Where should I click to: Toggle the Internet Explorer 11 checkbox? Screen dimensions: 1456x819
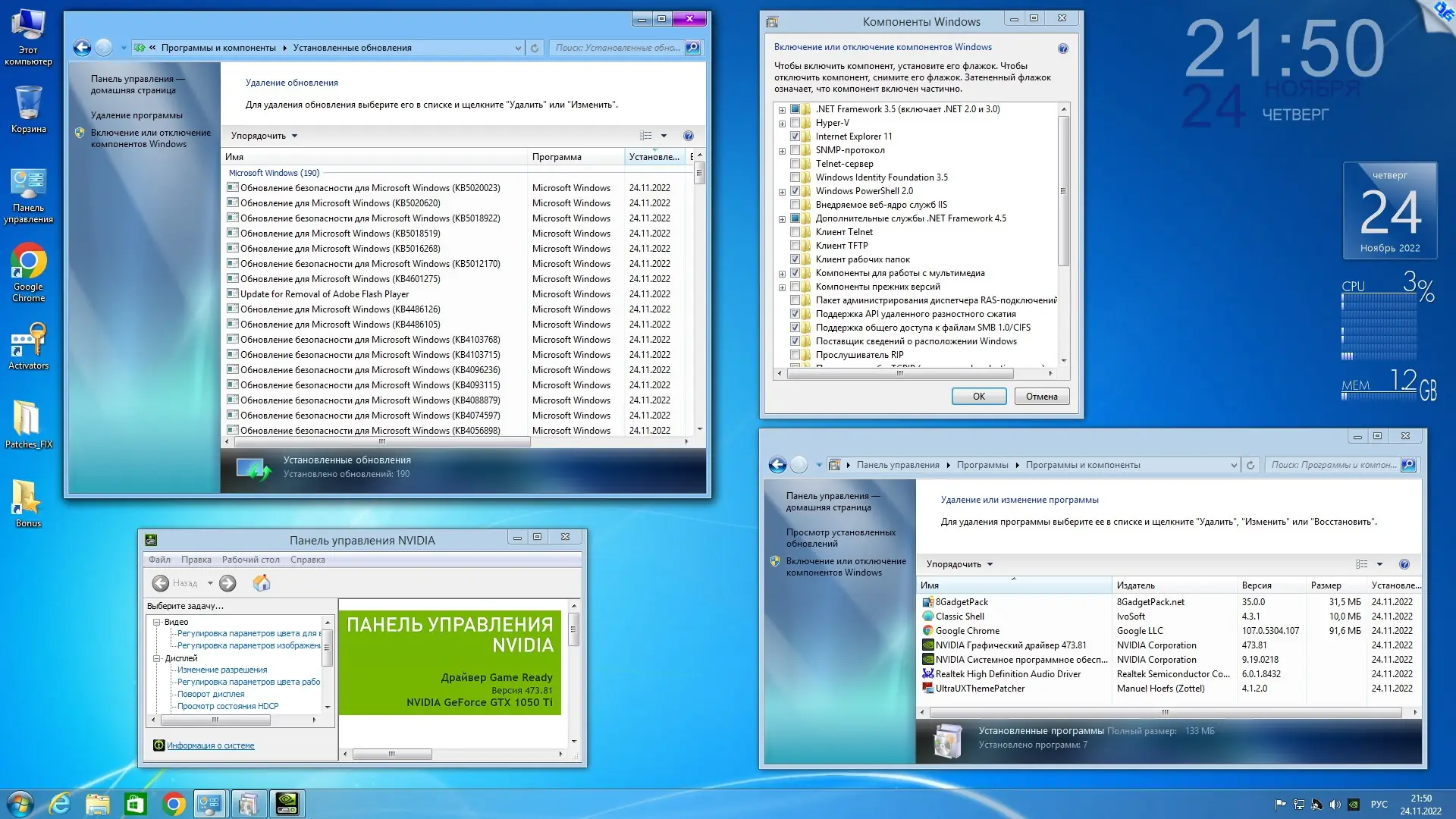795,136
